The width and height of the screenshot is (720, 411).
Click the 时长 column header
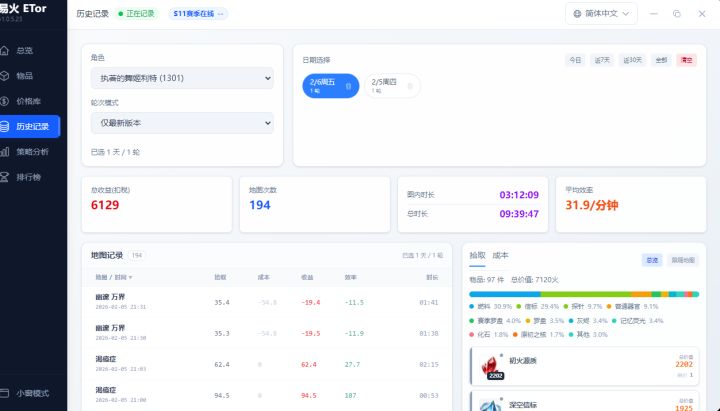coord(432,277)
